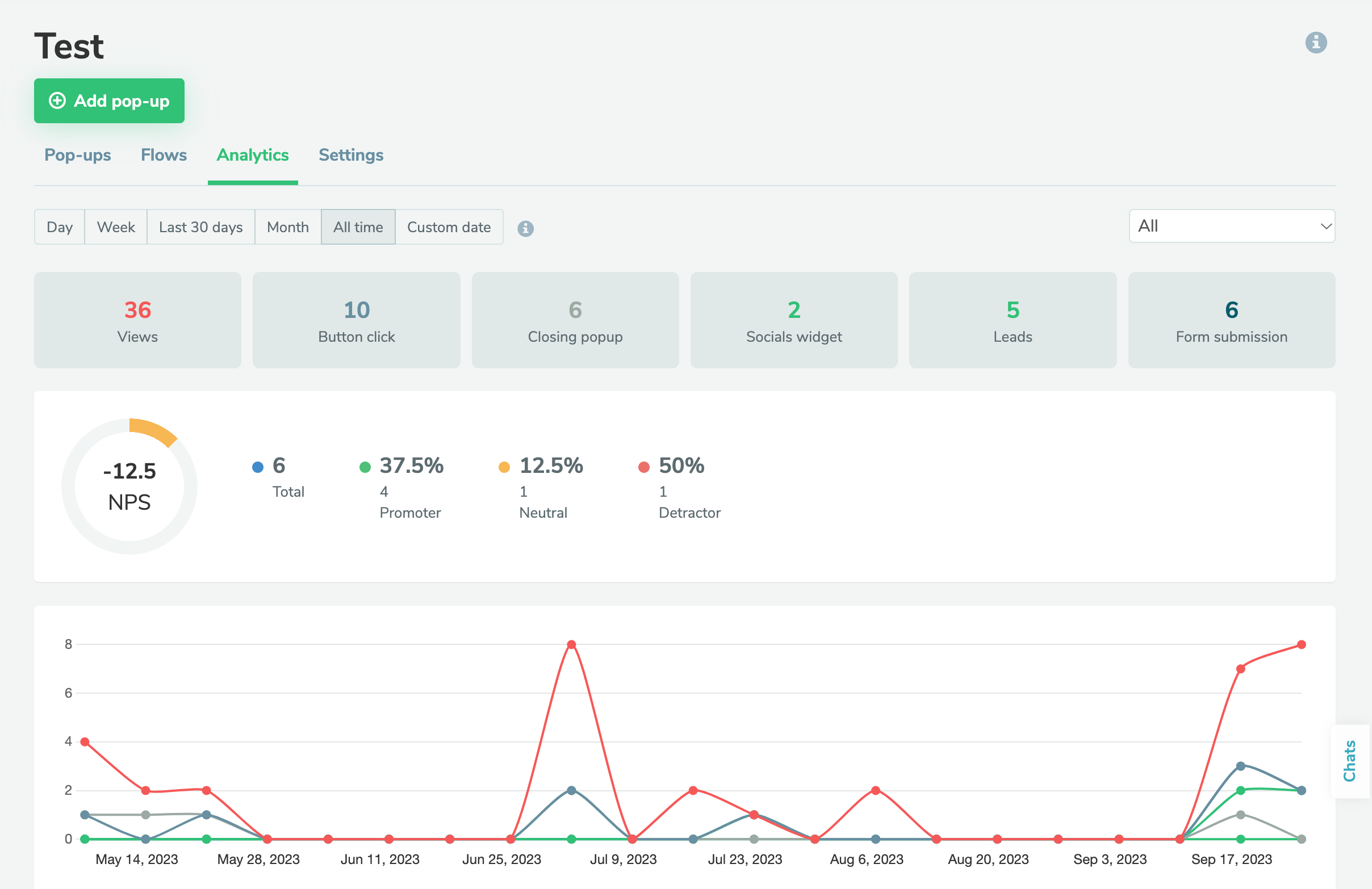Click the info icon at top right
1372x889 pixels.
point(1316,42)
